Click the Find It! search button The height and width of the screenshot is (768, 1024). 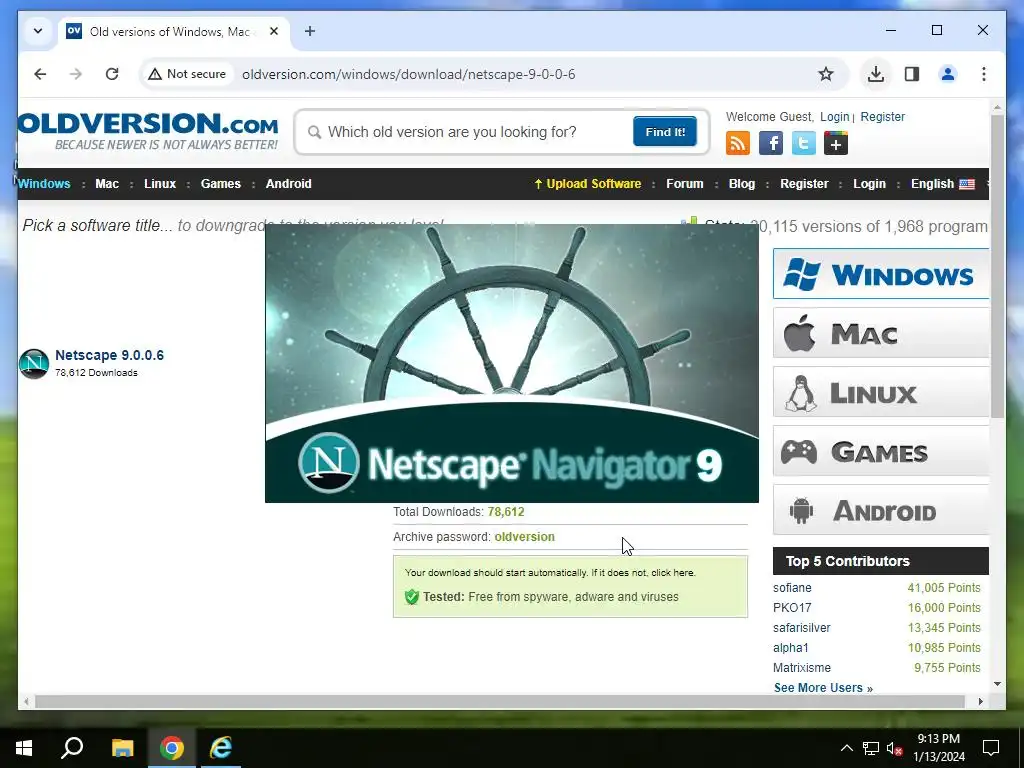pos(665,131)
